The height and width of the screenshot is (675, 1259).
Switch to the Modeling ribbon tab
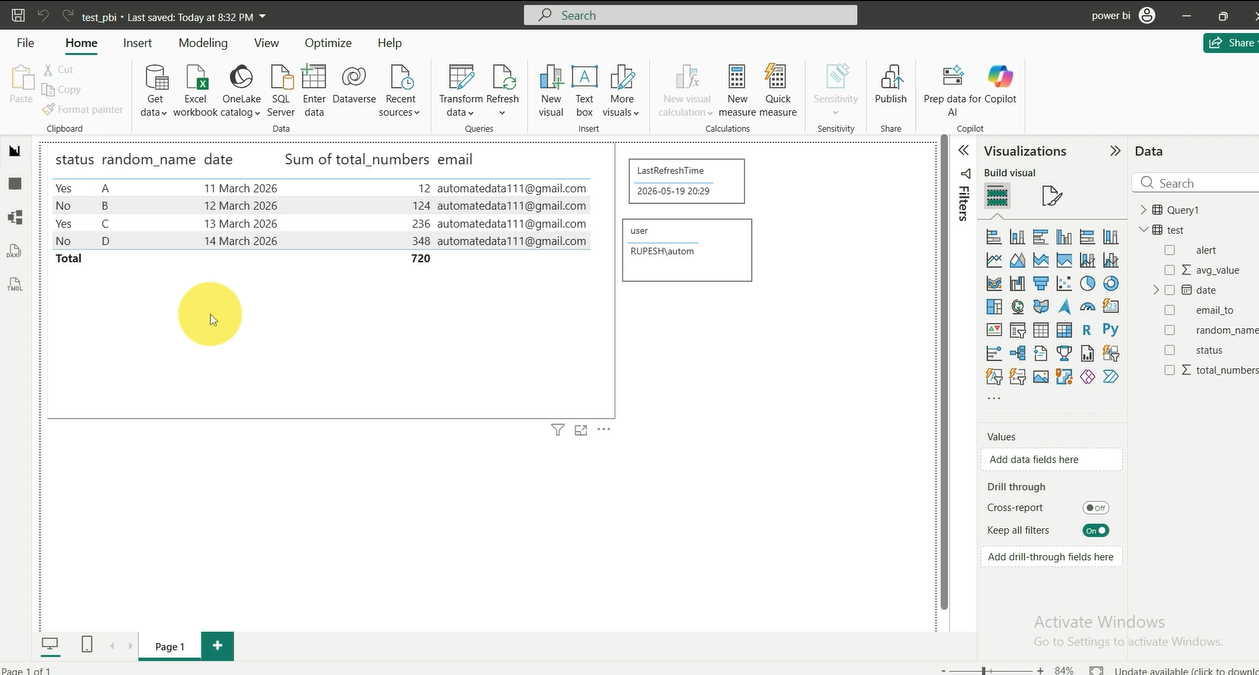203,43
